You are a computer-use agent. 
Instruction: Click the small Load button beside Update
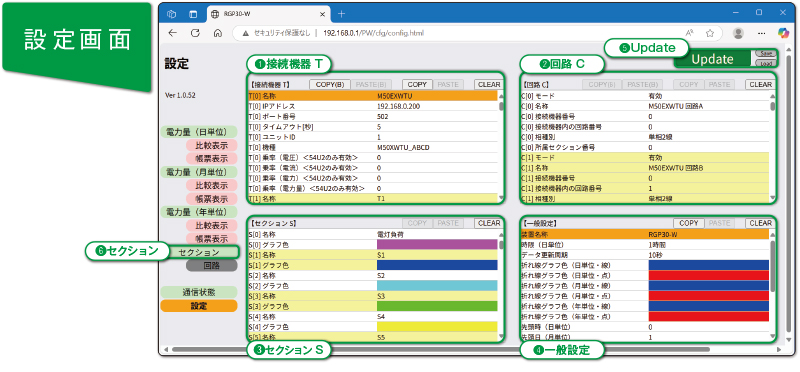pyautogui.click(x=765, y=63)
